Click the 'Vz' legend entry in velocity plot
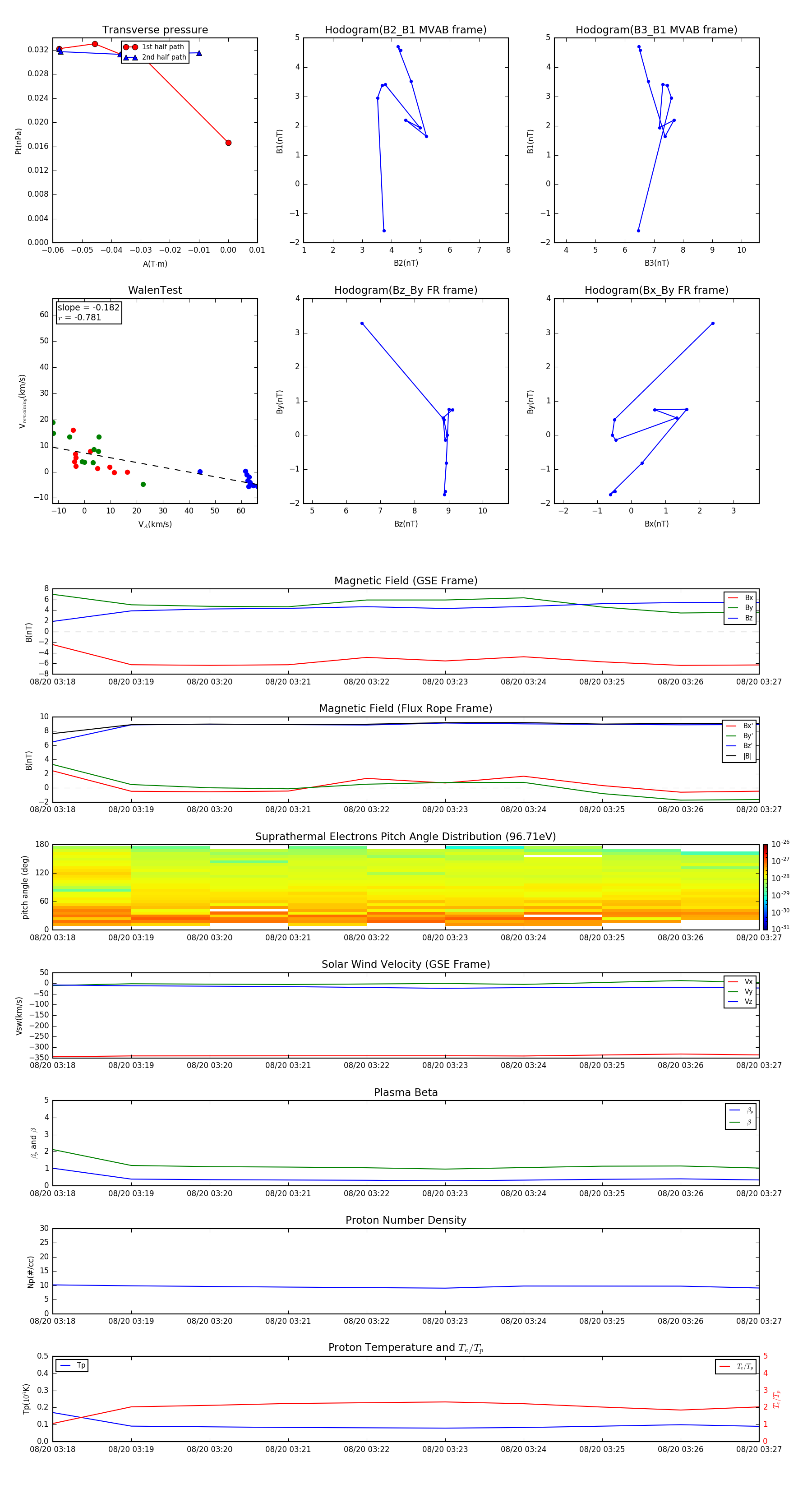 pos(740,1002)
